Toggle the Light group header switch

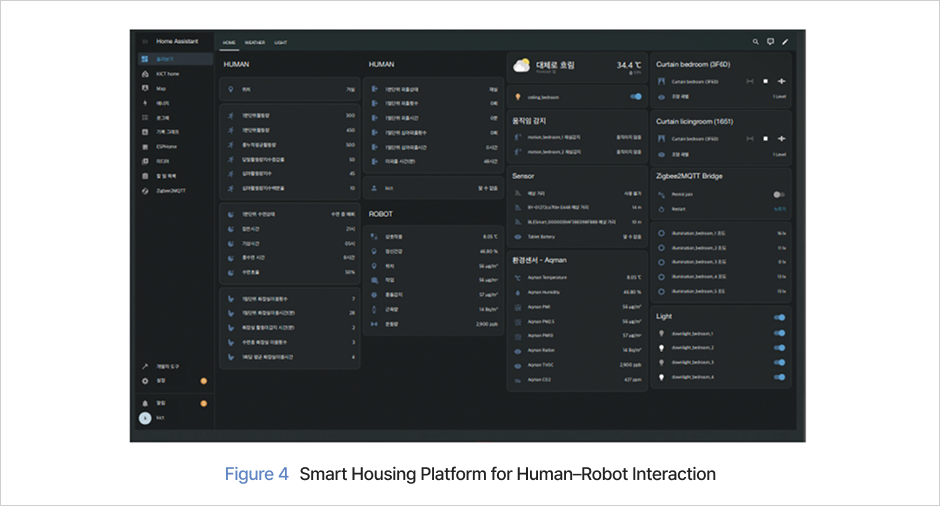pyautogui.click(x=779, y=317)
